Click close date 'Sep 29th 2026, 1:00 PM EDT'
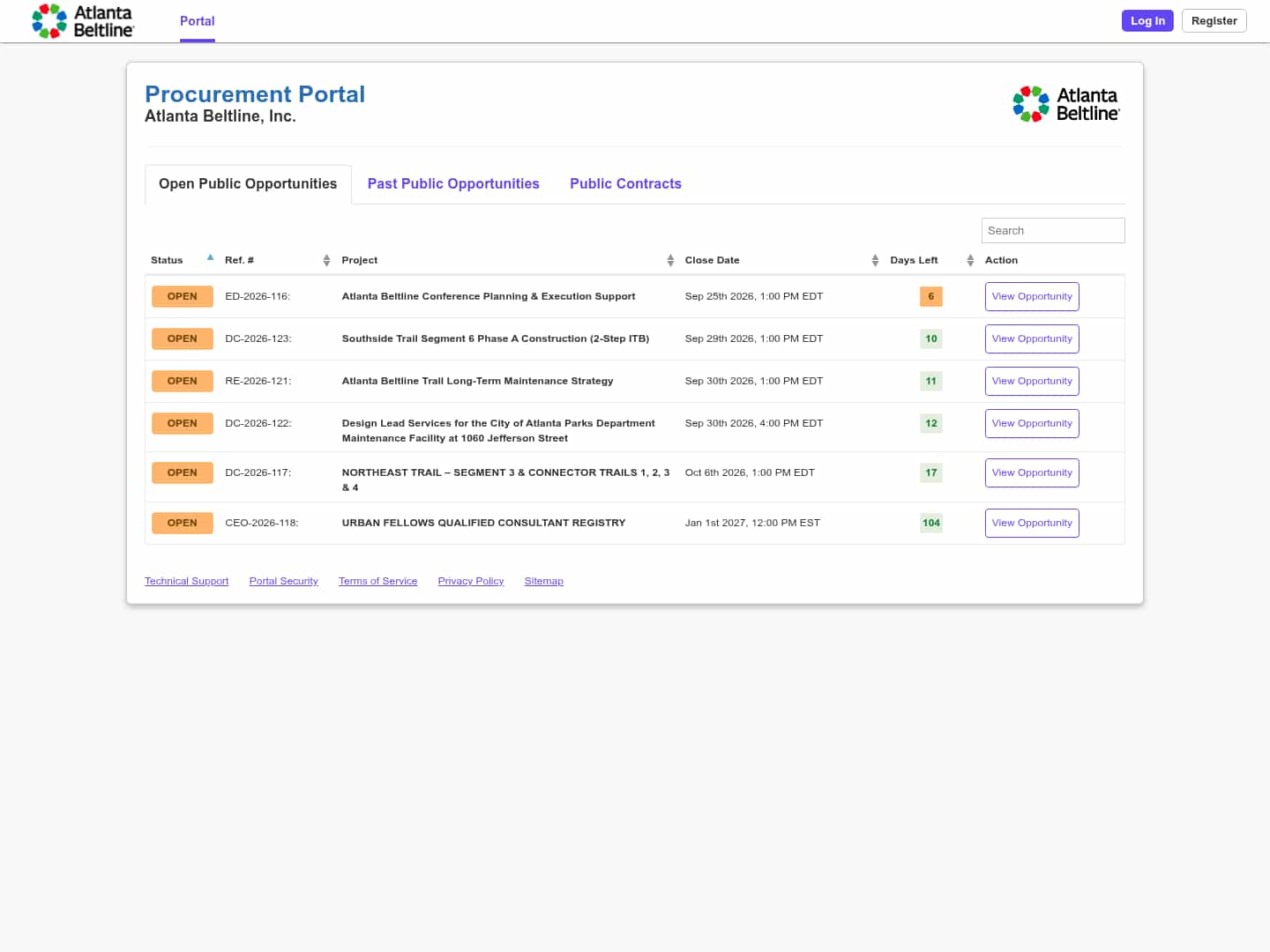The width and height of the screenshot is (1270, 952). pos(754,339)
